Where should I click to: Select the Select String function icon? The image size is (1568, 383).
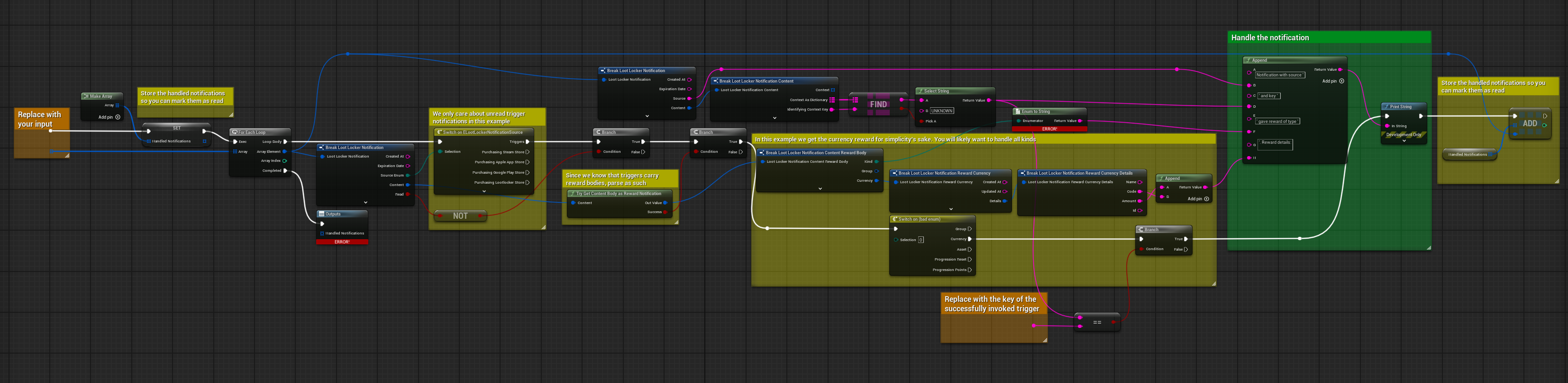pos(921,91)
